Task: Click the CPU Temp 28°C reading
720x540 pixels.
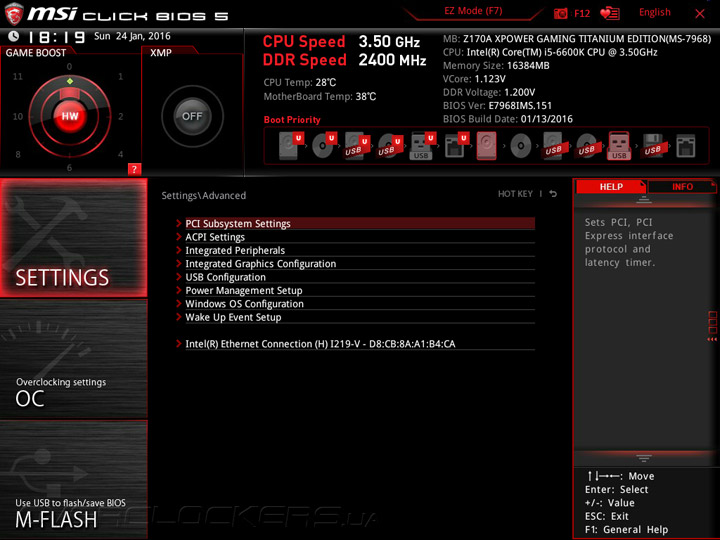Action: pos(300,83)
